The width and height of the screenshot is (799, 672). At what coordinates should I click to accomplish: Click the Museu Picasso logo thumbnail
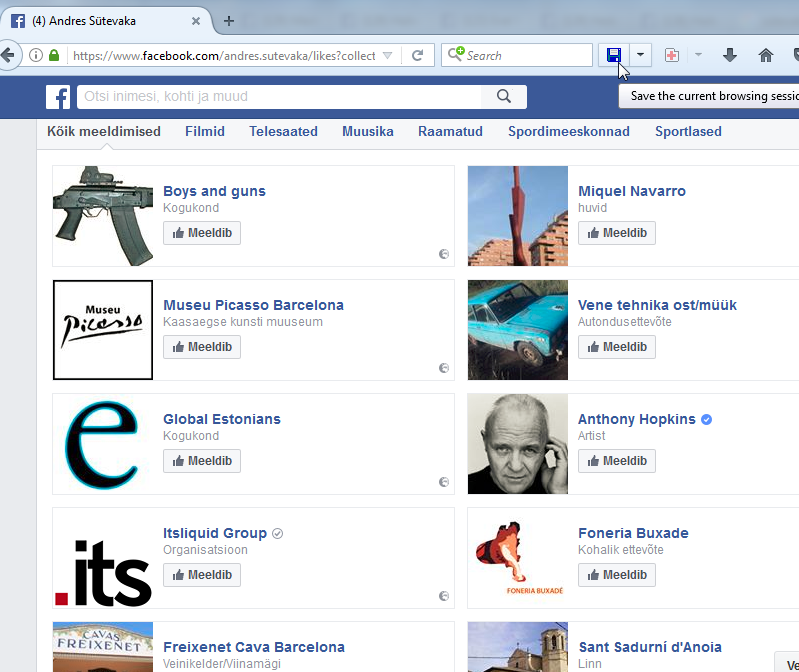point(103,330)
